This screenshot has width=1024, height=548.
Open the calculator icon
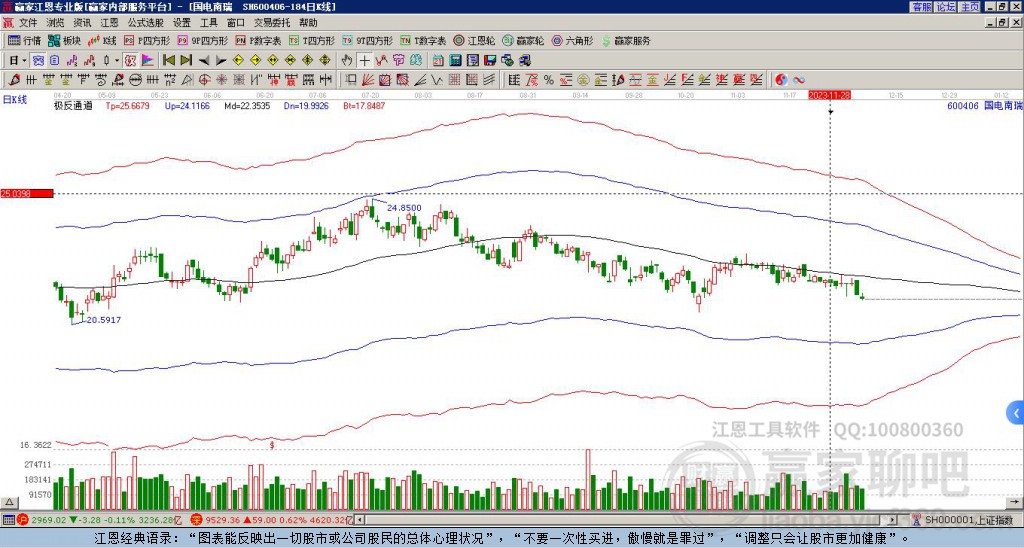point(455,61)
